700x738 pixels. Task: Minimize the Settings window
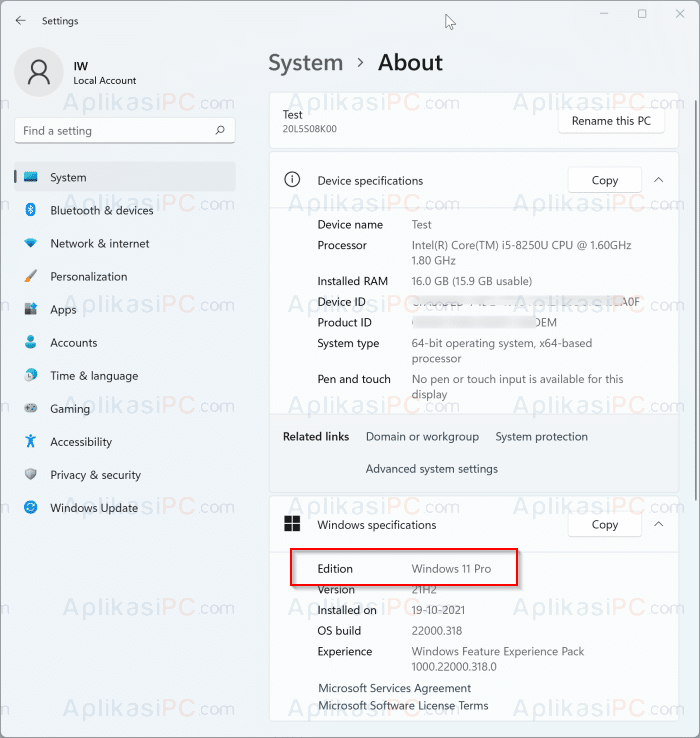click(604, 14)
